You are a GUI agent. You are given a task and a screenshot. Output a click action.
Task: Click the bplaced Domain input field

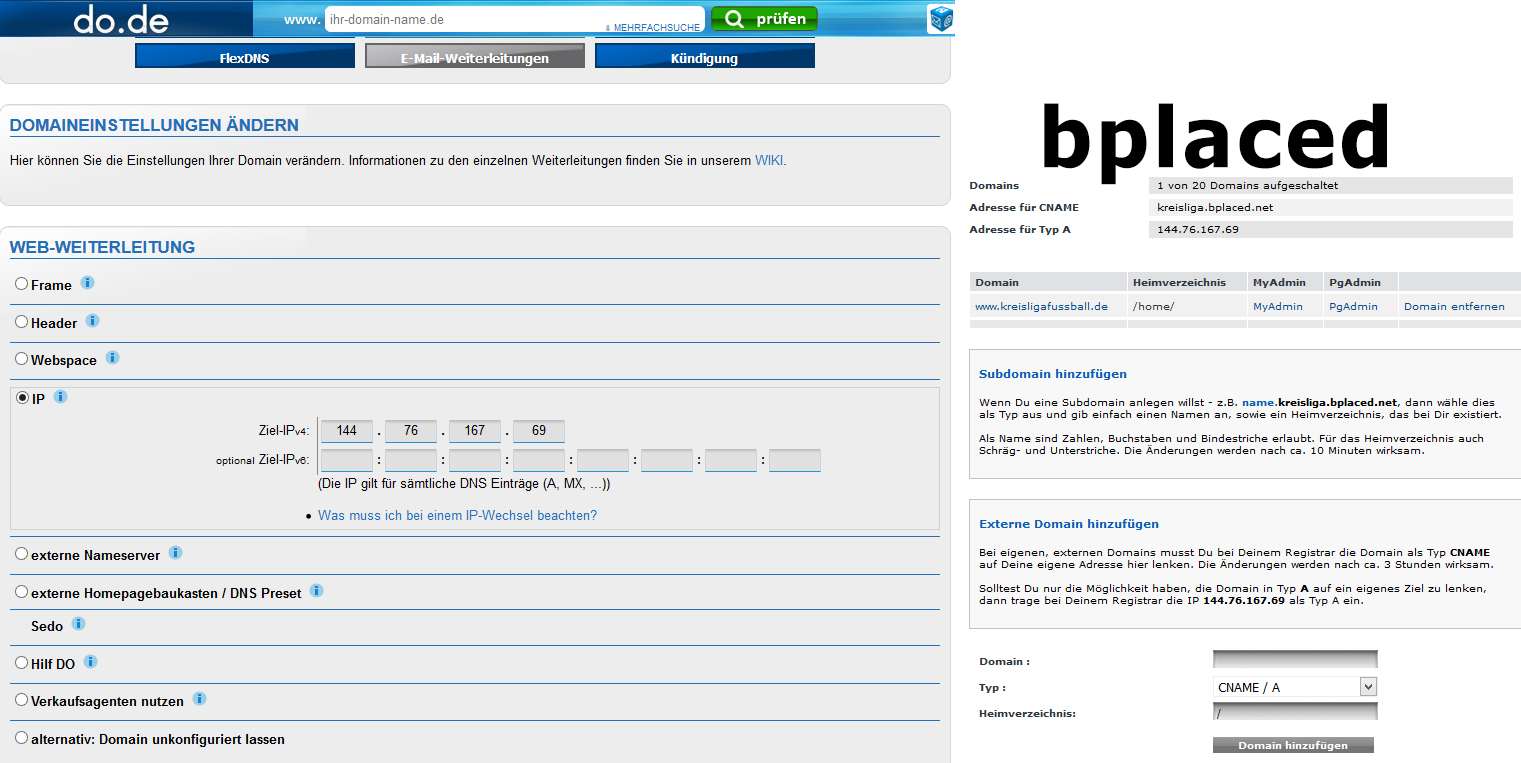tap(1295, 659)
